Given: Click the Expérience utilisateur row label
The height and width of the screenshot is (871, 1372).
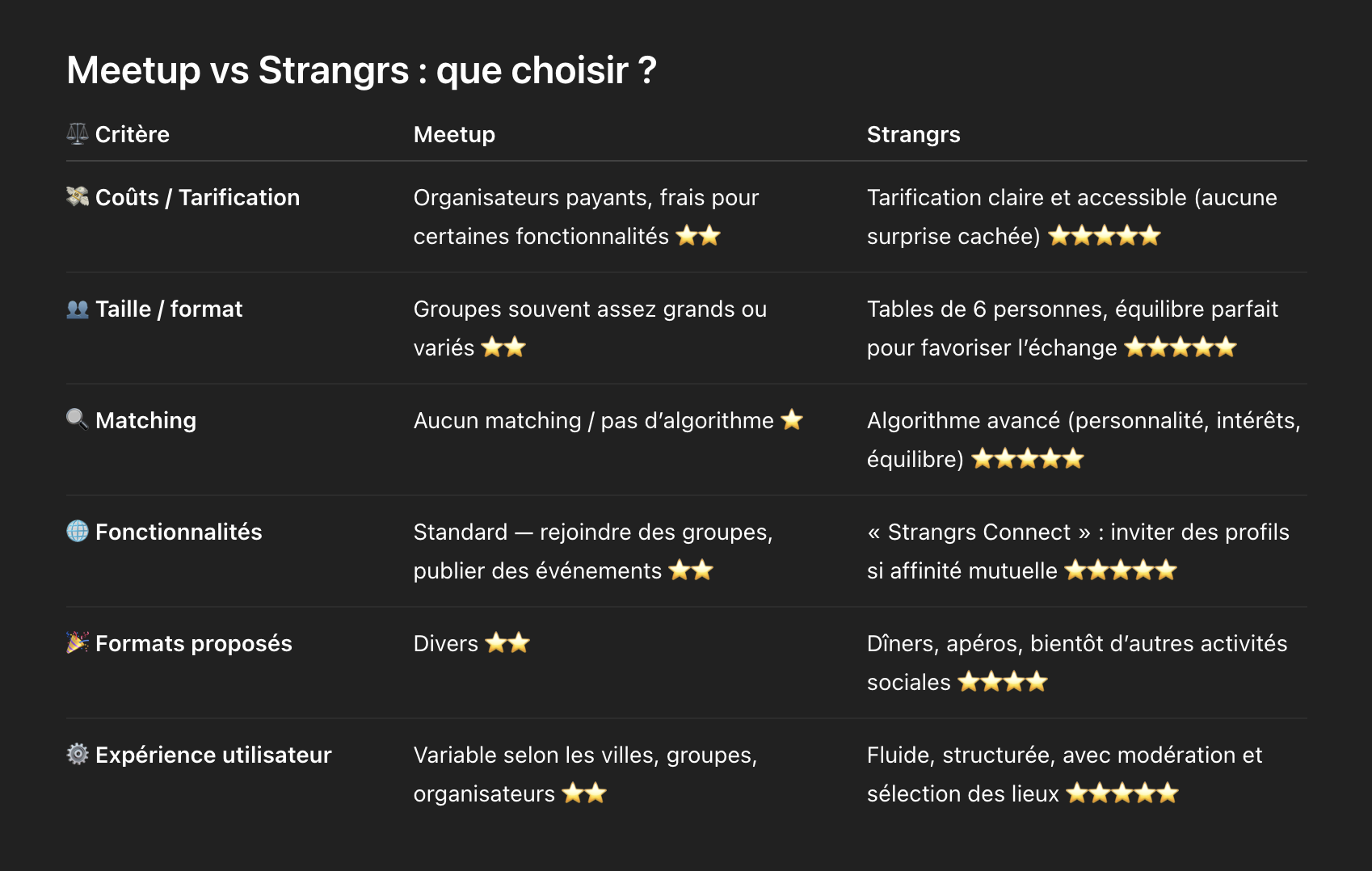Looking at the screenshot, I should 213,755.
